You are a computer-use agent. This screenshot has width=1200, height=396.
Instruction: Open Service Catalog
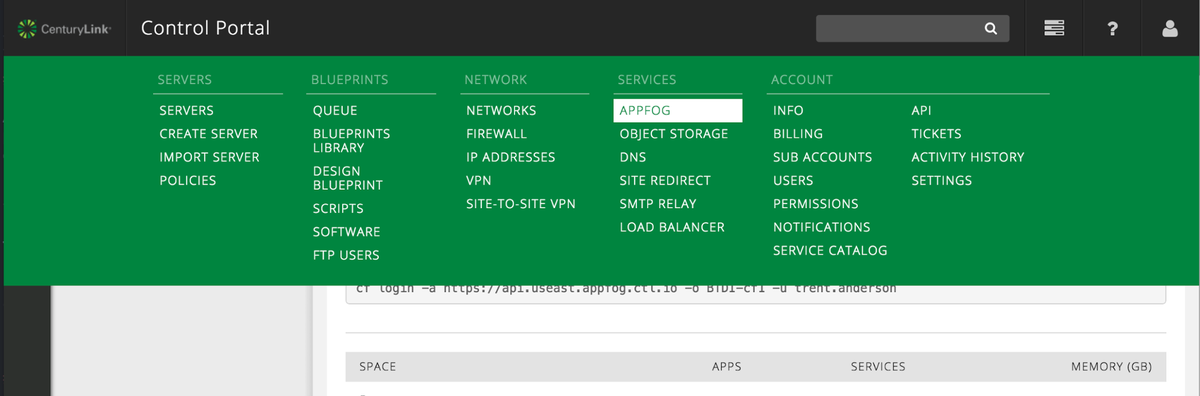pos(830,250)
